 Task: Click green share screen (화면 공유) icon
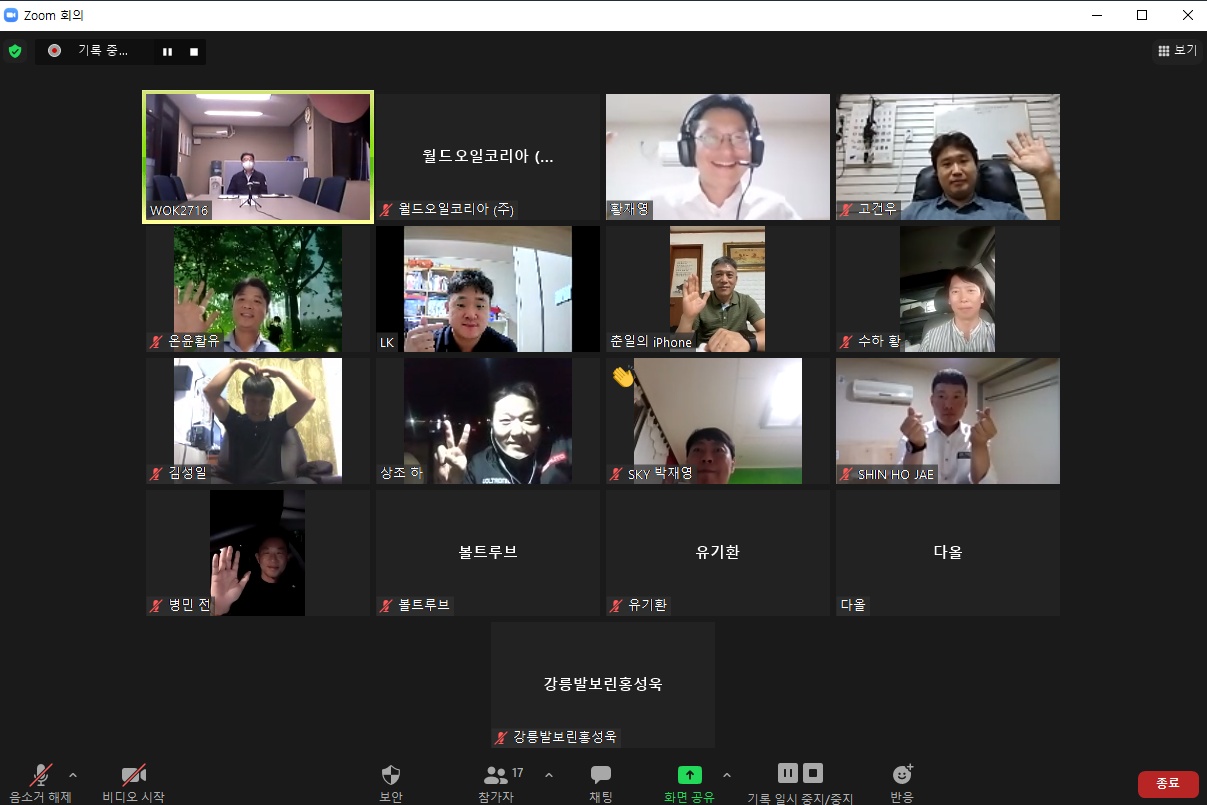coord(690,775)
